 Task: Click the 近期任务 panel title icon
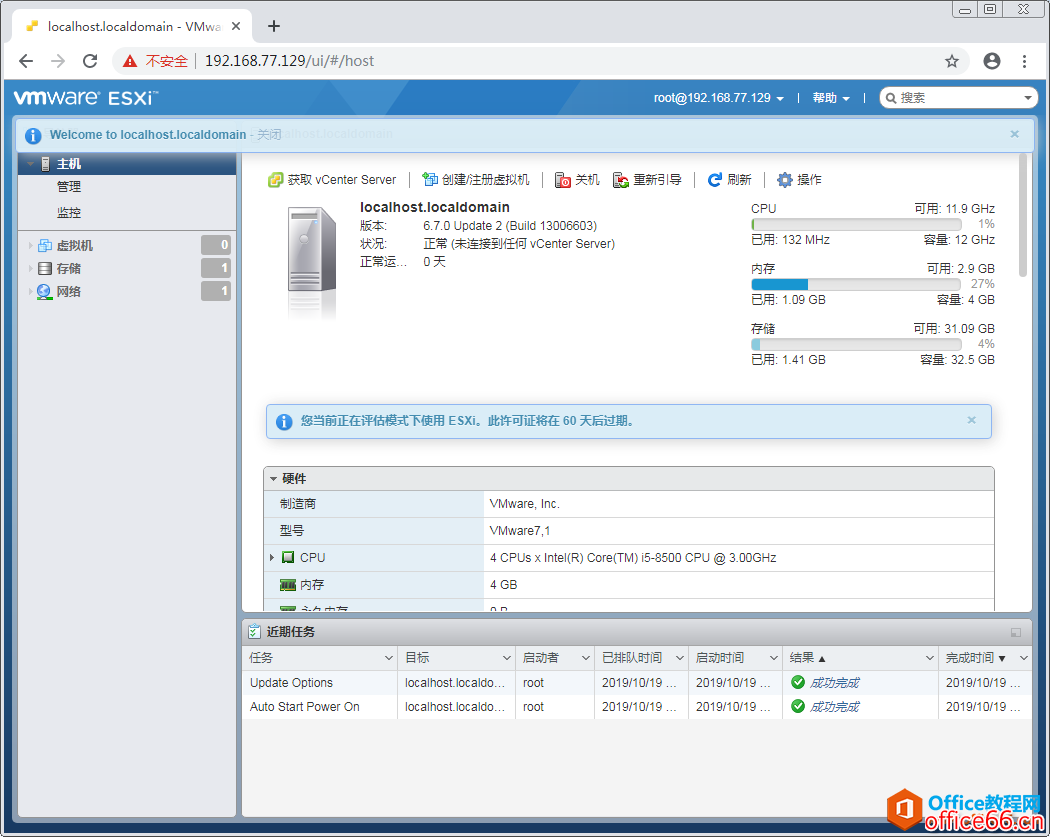tap(254, 631)
